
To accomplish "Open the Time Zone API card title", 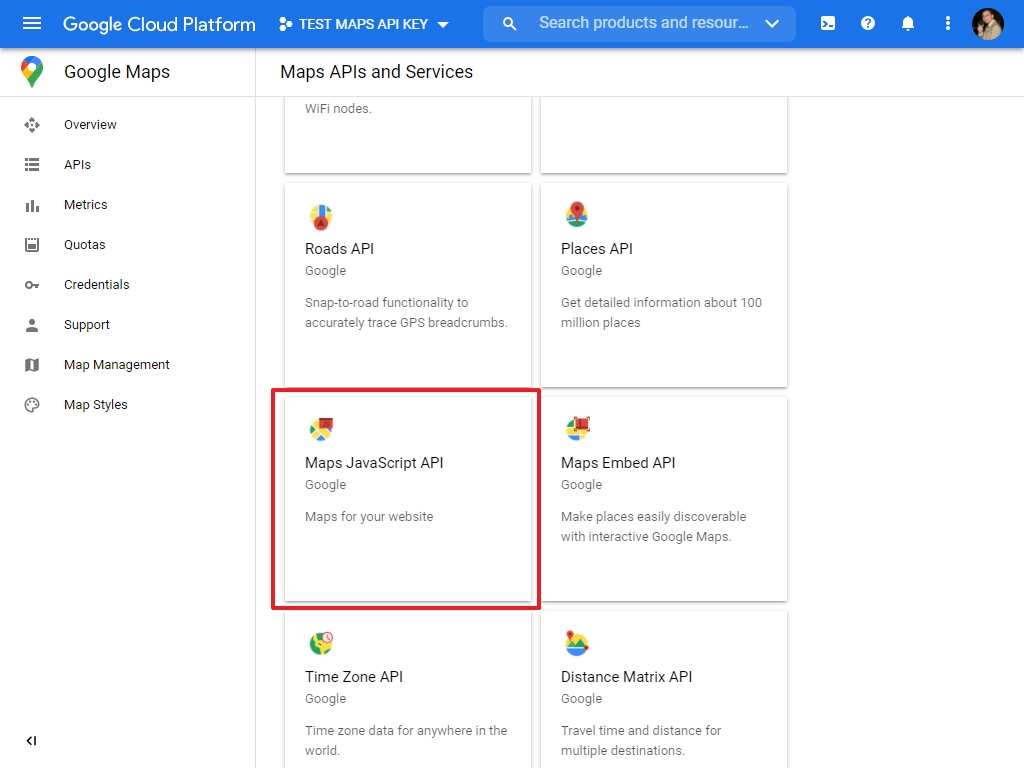I will (353, 677).
